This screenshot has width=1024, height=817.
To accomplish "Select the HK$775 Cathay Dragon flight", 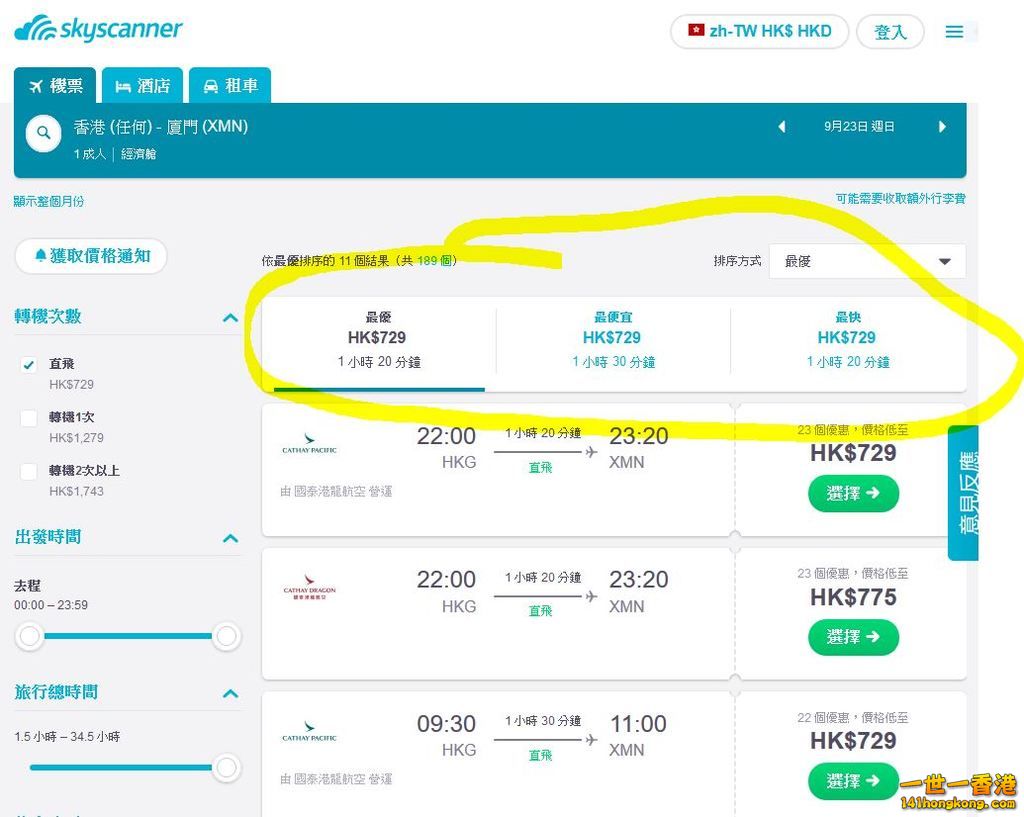I will [853, 637].
